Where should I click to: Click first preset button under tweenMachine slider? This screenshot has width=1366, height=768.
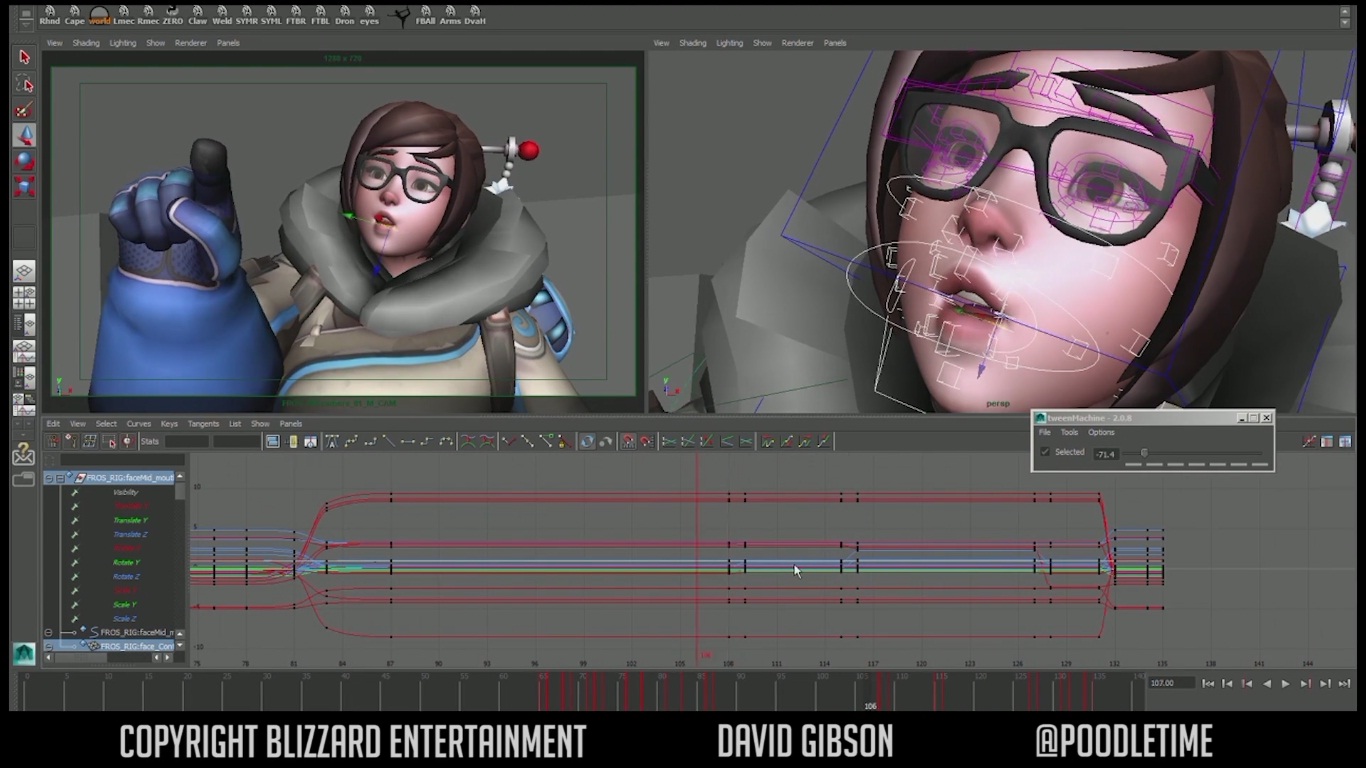pos(1133,464)
